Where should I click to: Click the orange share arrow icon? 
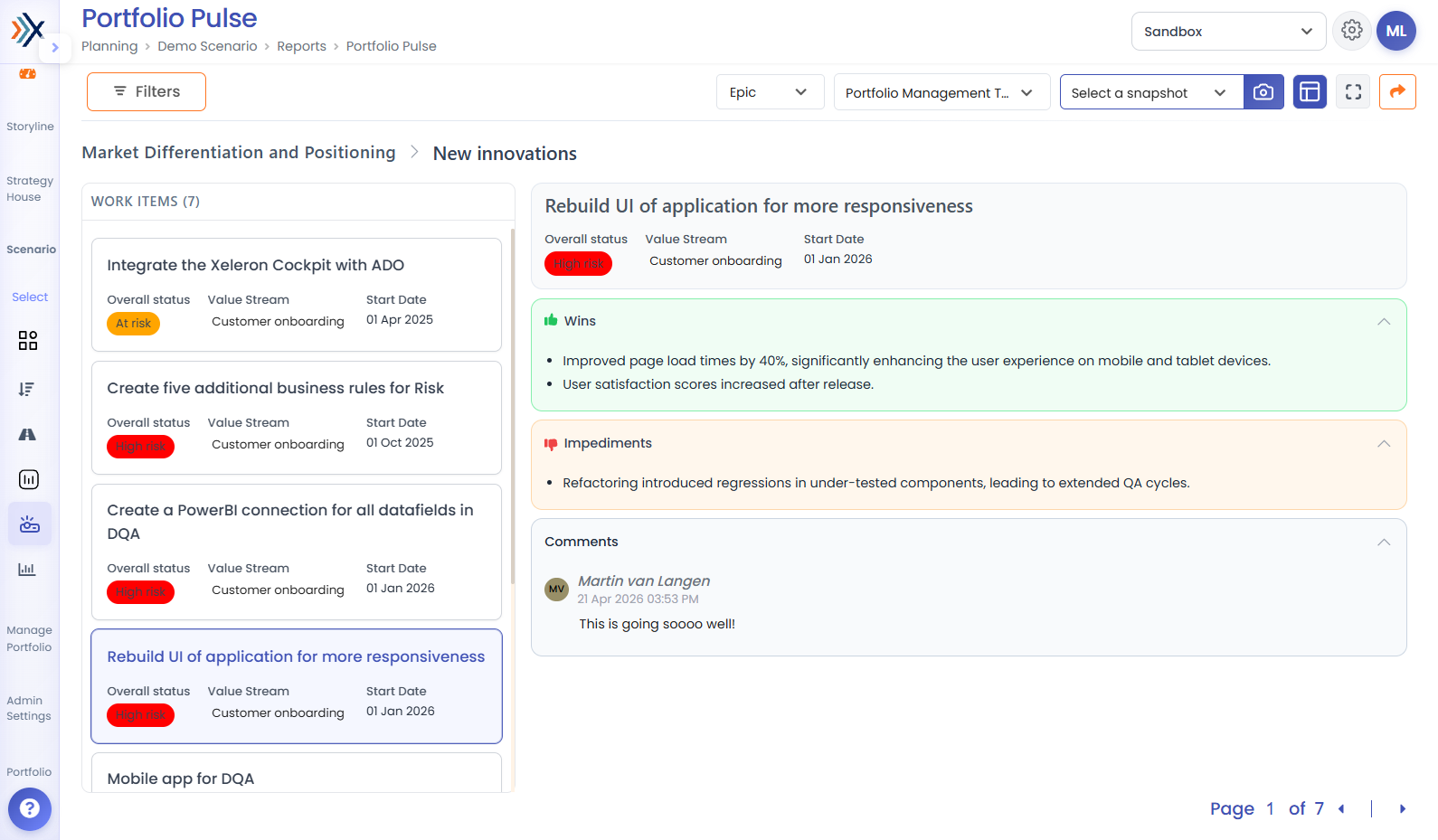point(1397,91)
